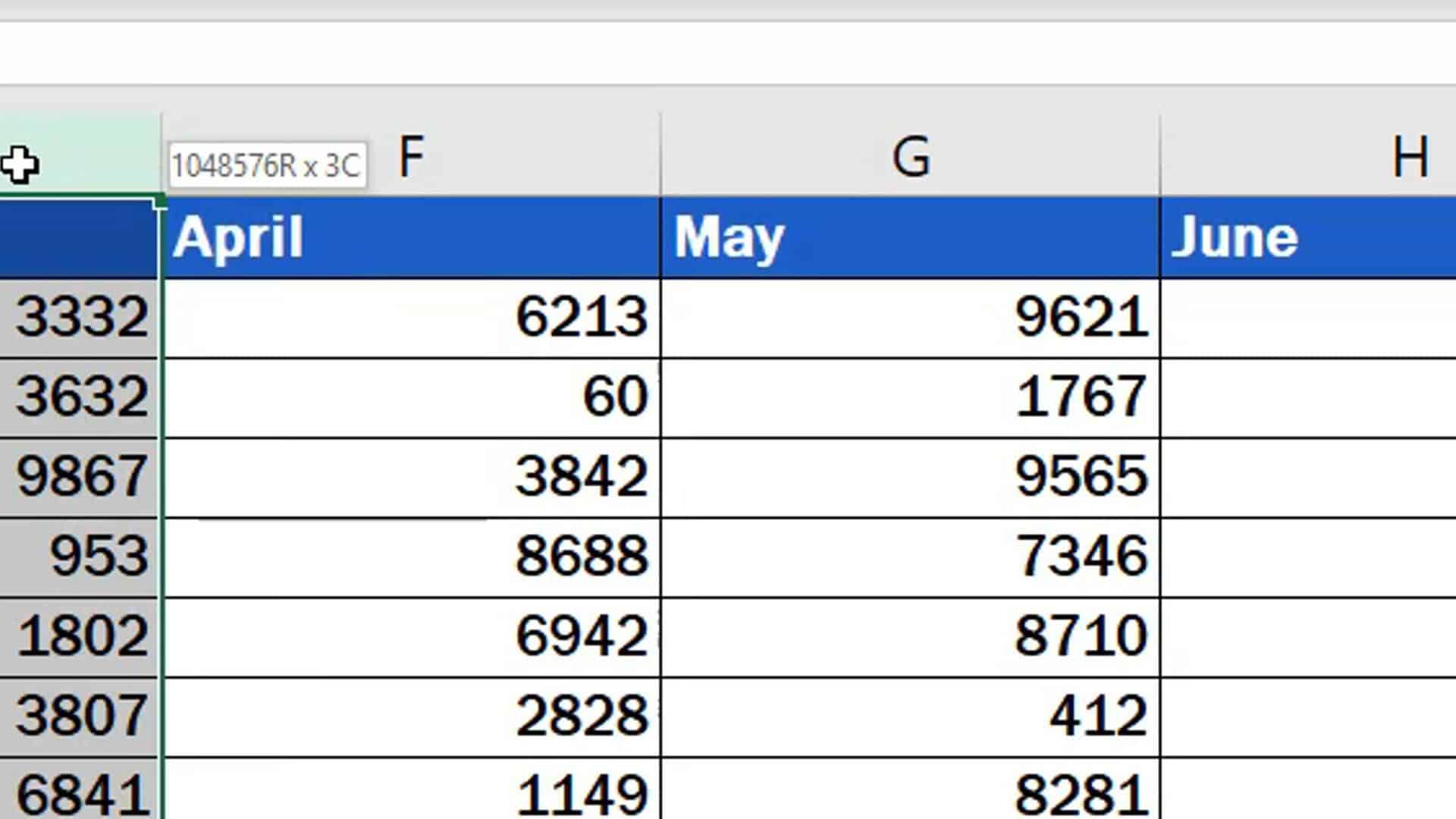Select the cell containing 1767
The image size is (1456, 819).
point(910,396)
